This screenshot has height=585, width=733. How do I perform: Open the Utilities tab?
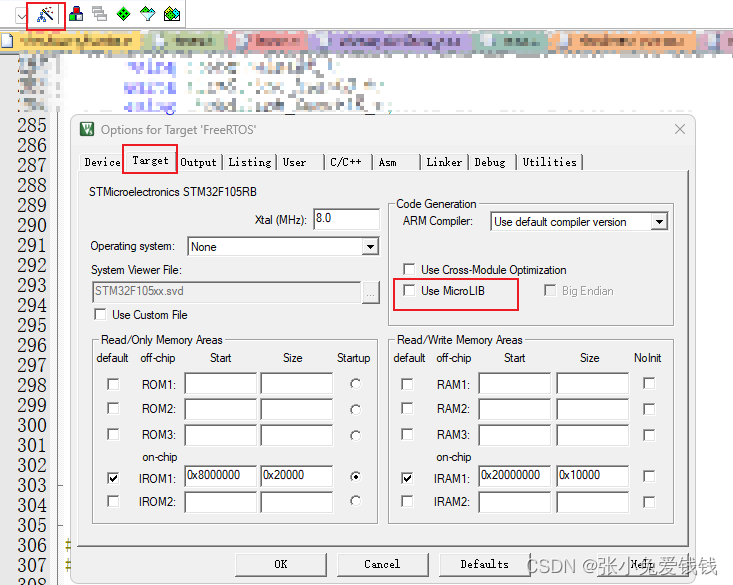(x=549, y=162)
